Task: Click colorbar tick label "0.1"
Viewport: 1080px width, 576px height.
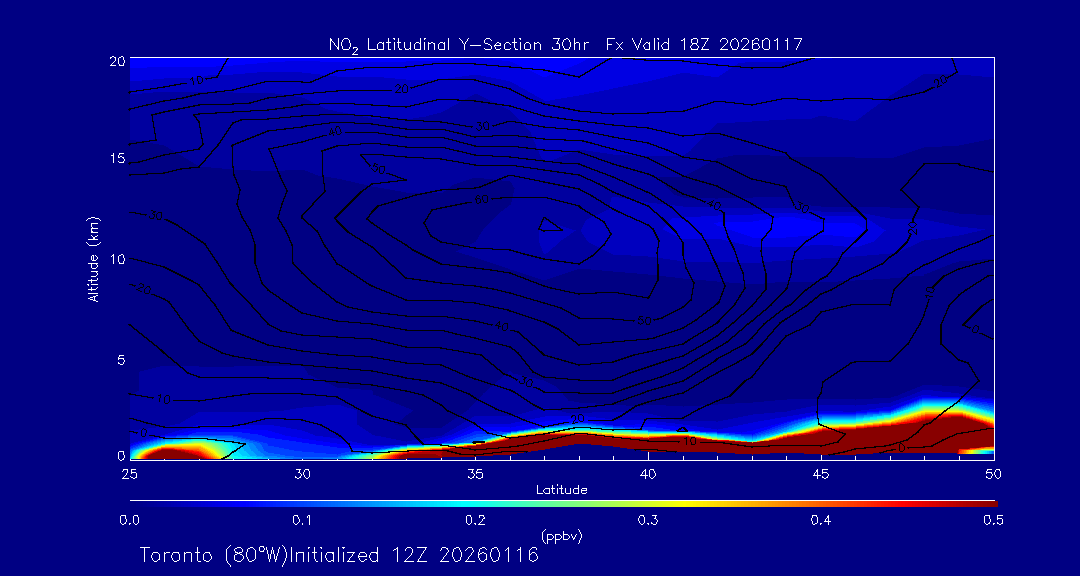Action: coord(302,520)
